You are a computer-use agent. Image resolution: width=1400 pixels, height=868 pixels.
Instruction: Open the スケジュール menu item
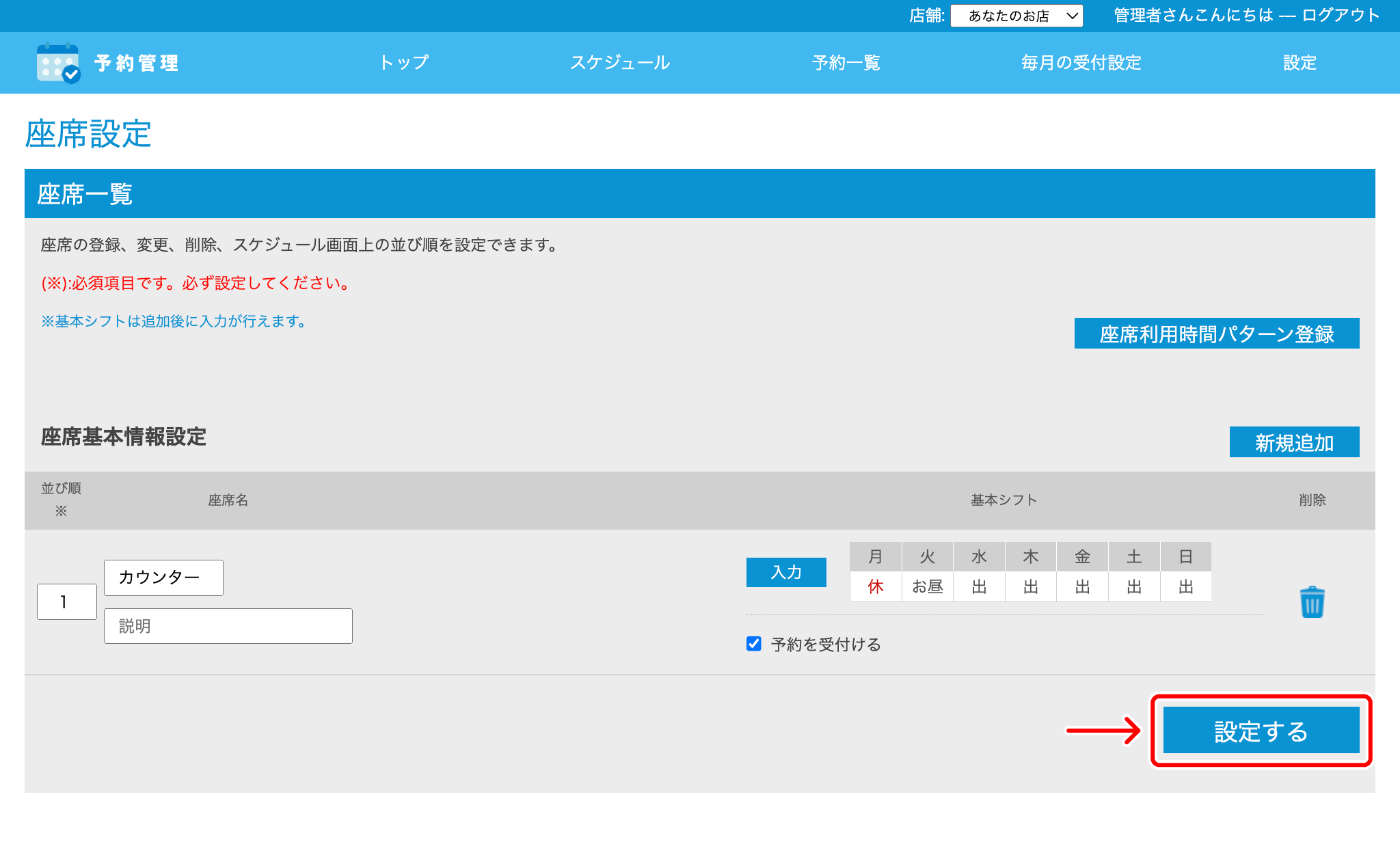(x=620, y=63)
